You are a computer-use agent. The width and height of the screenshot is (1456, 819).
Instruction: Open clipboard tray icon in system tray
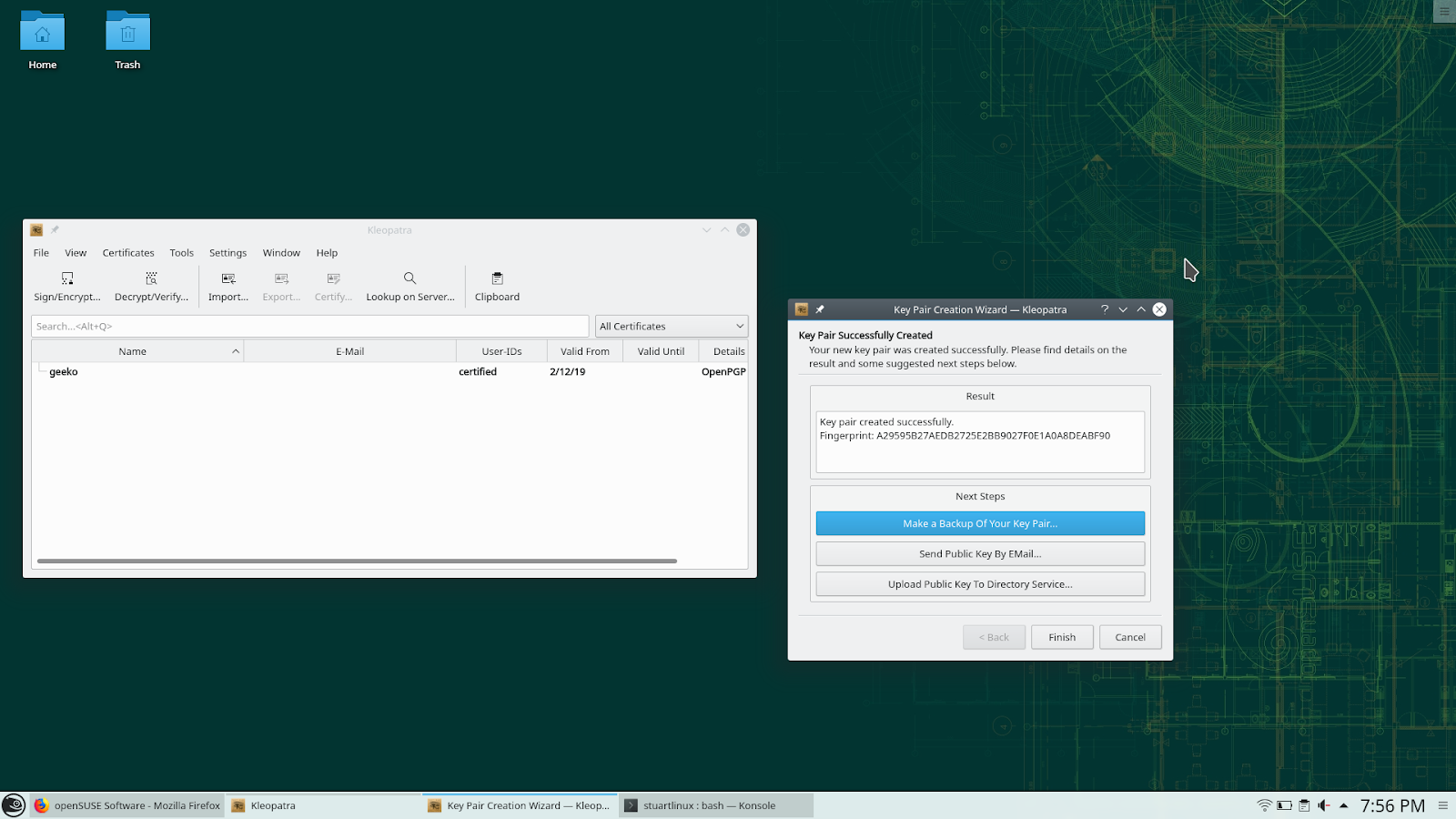click(1304, 805)
